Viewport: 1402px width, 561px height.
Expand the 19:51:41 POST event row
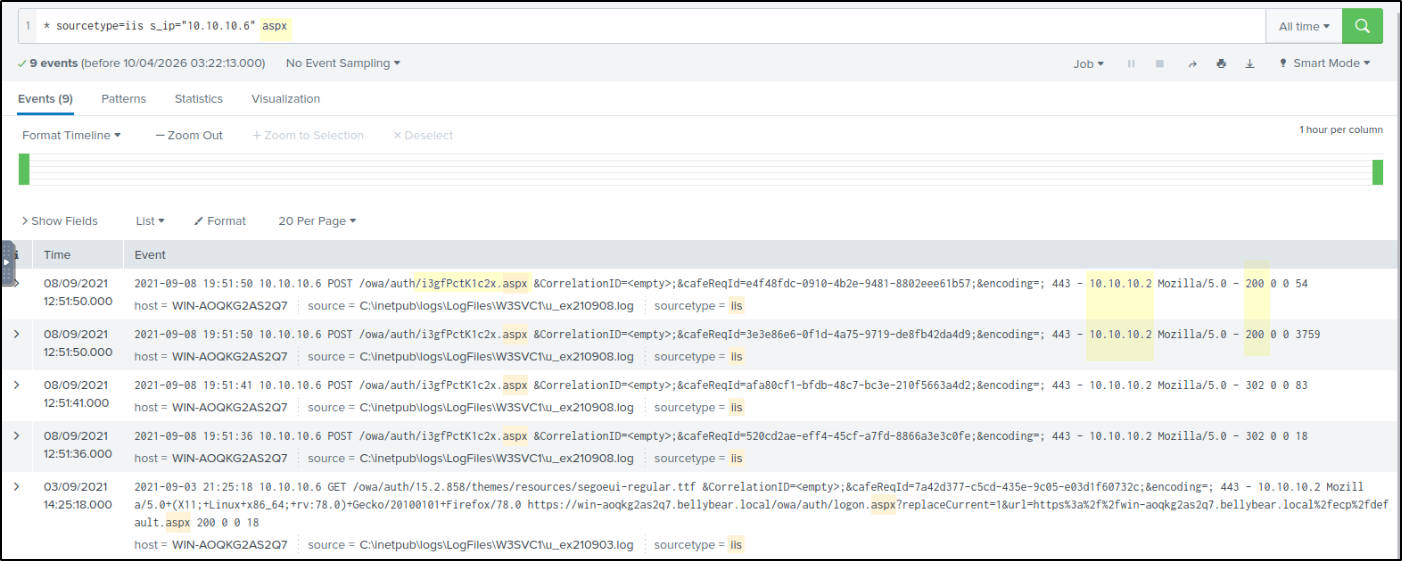16,385
